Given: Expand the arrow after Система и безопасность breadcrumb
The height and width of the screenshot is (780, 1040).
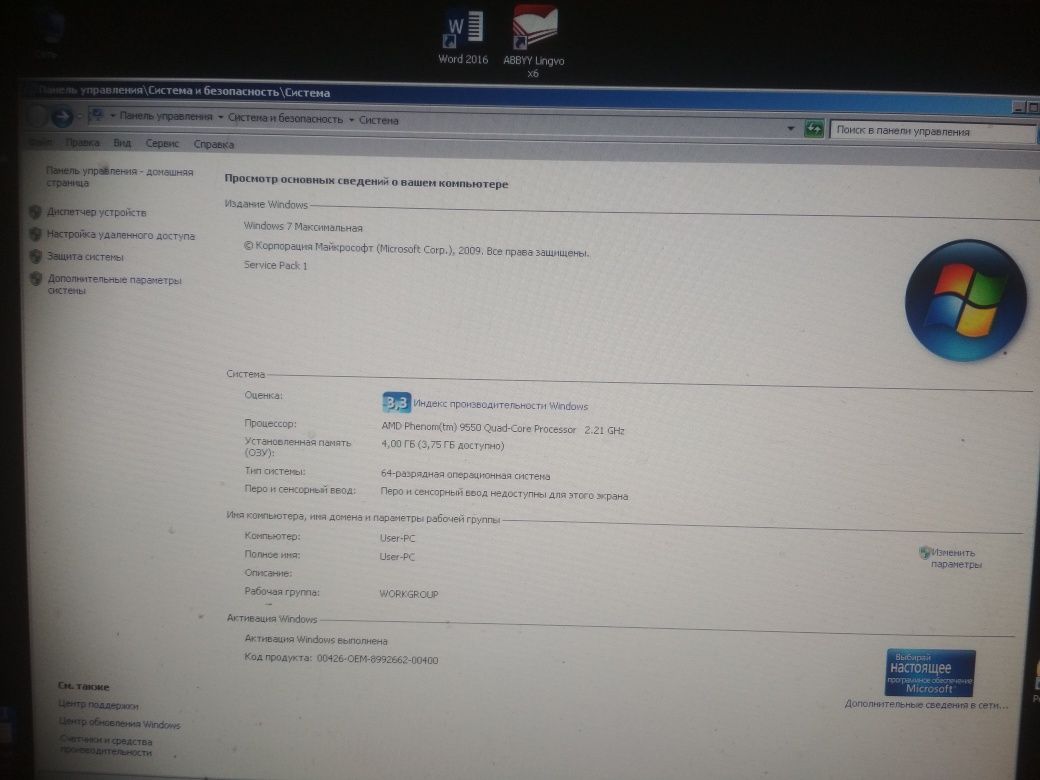Looking at the screenshot, I should 352,120.
